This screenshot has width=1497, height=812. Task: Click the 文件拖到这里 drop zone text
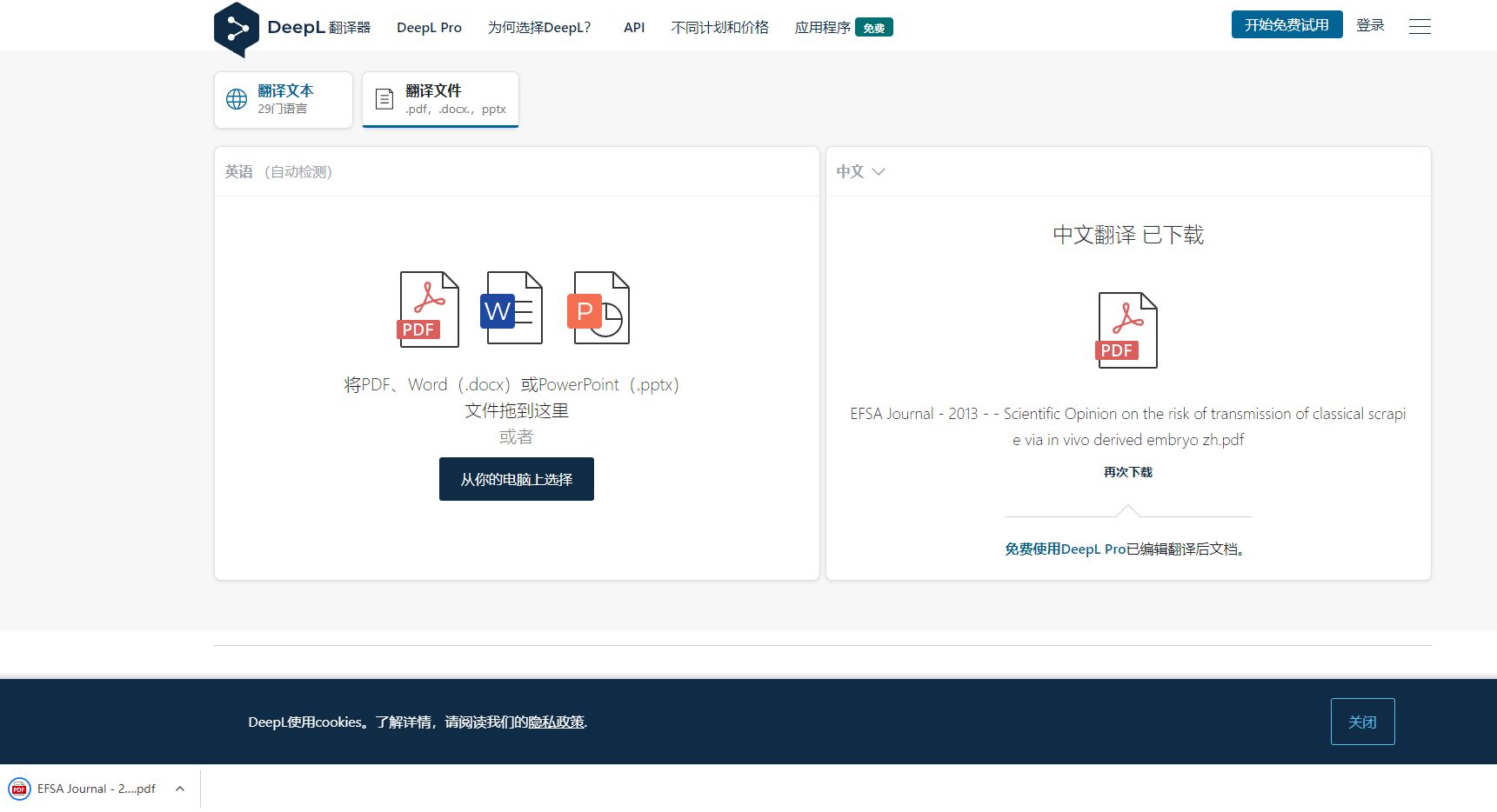click(517, 410)
